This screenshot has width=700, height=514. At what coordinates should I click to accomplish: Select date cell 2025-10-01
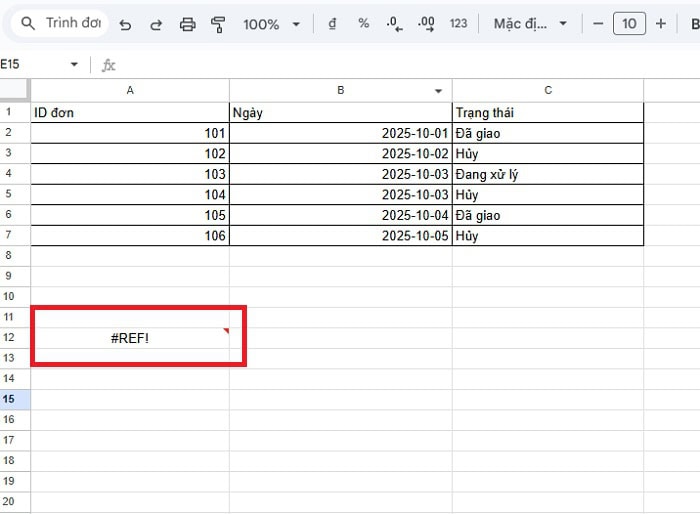341,133
